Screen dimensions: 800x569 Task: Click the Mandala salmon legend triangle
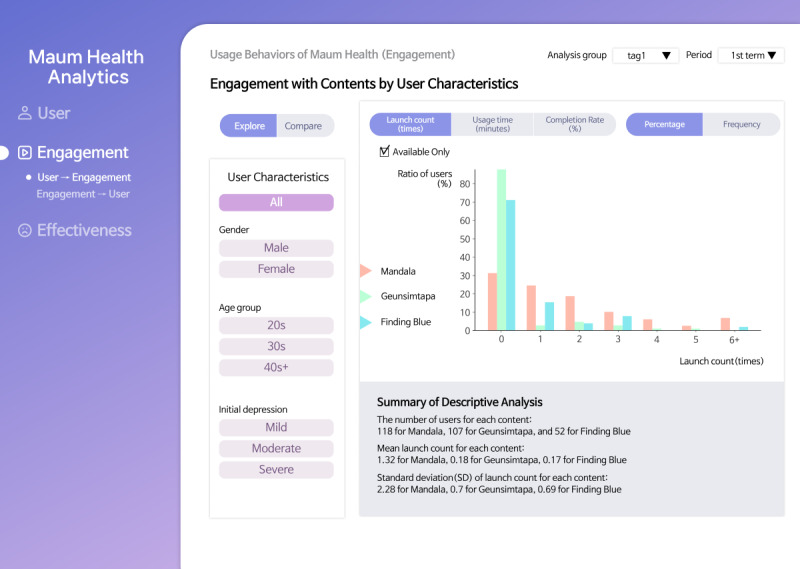[x=365, y=270]
